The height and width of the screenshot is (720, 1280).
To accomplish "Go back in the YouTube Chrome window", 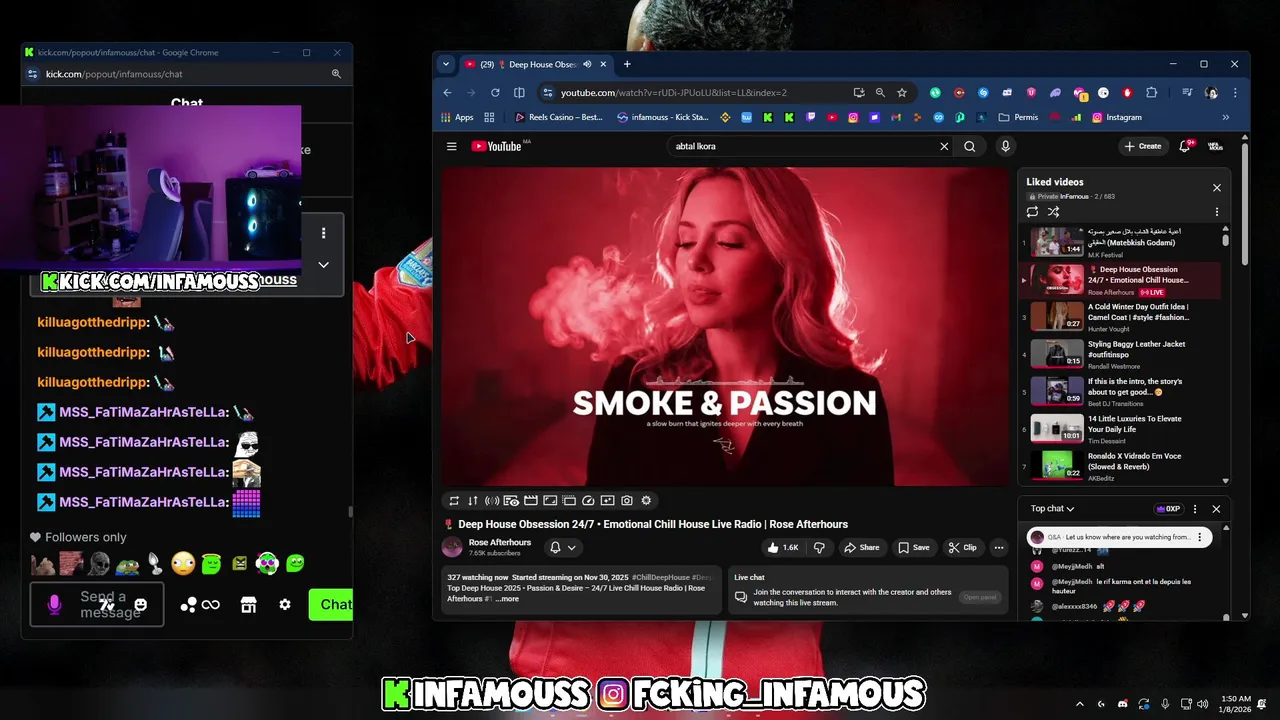I will pyautogui.click(x=447, y=92).
